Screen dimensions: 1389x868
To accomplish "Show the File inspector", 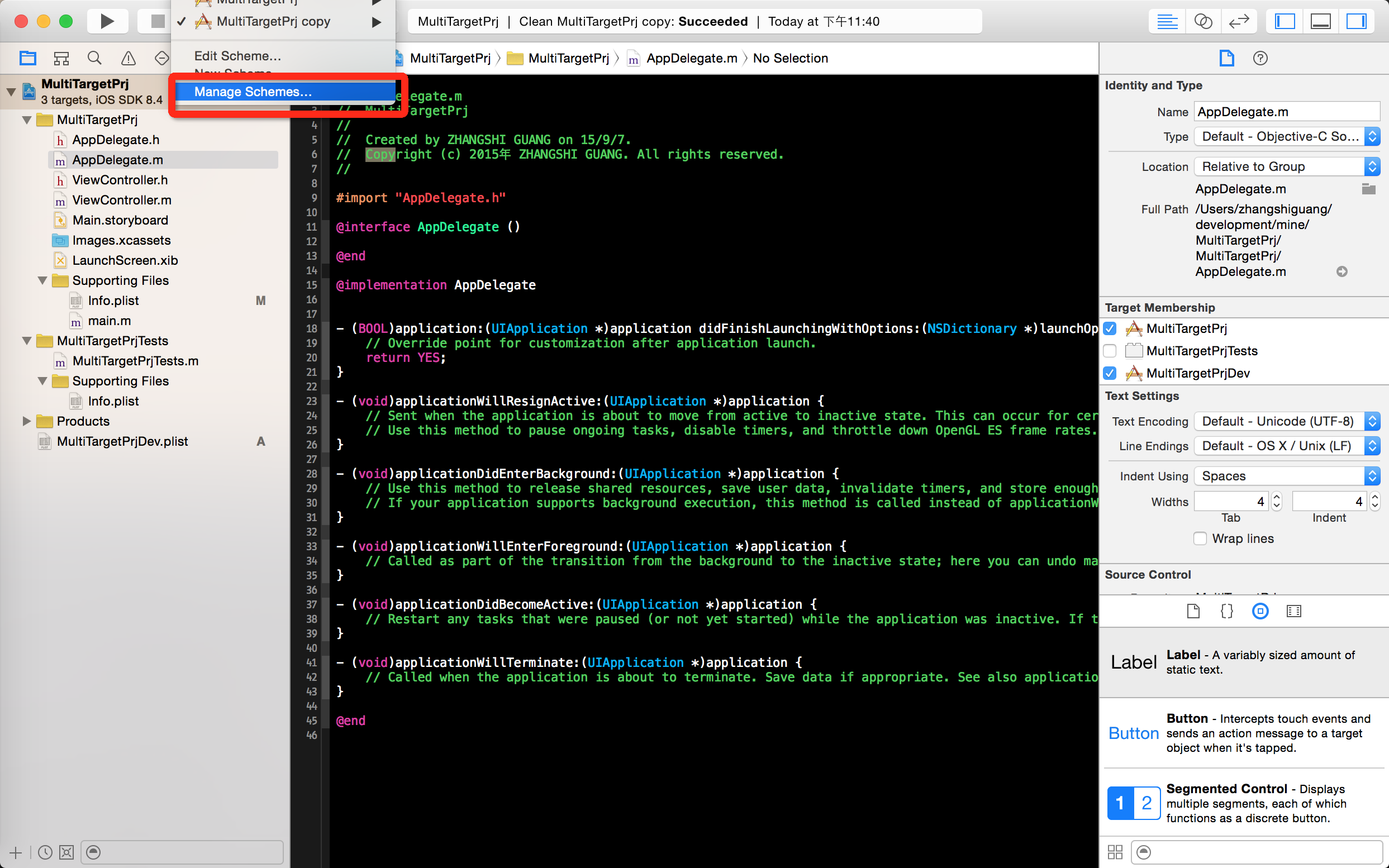I will [1226, 58].
